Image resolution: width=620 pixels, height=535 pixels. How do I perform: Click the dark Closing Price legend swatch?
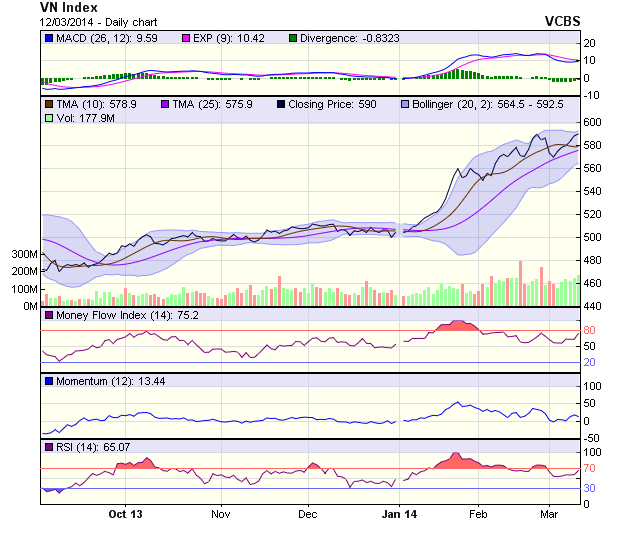pos(283,103)
